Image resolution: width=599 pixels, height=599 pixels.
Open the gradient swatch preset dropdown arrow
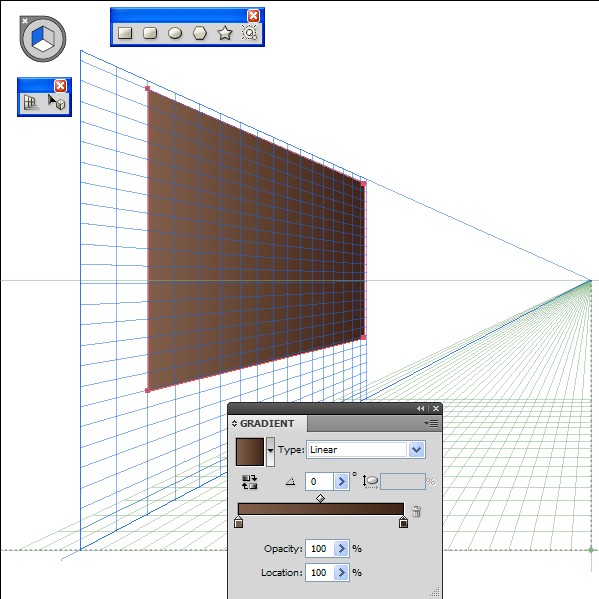click(x=270, y=451)
